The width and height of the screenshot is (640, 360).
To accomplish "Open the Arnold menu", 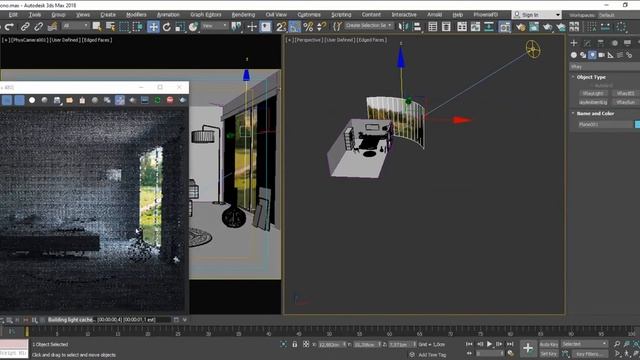I will pos(434,15).
